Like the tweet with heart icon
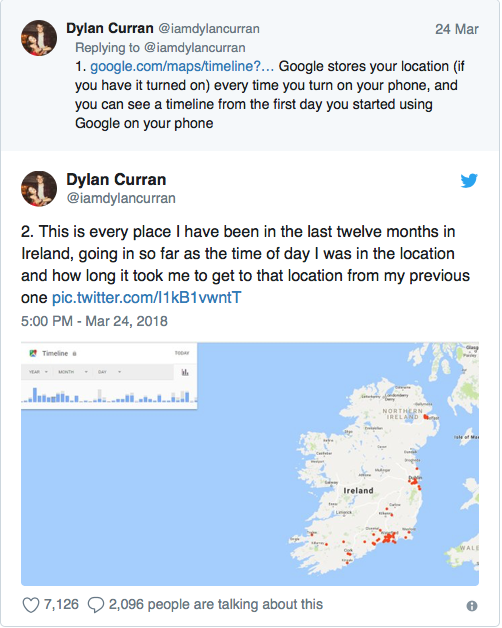The width and height of the screenshot is (502, 628). coord(30,605)
